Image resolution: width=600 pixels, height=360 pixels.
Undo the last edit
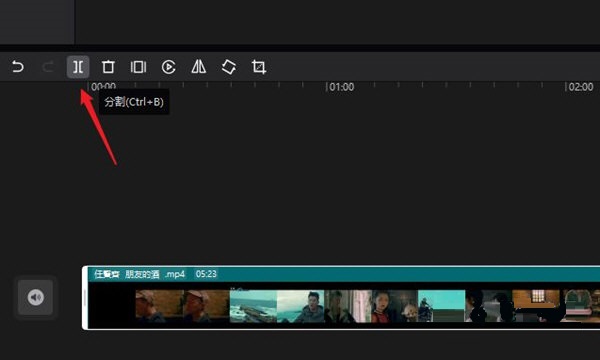pos(18,67)
